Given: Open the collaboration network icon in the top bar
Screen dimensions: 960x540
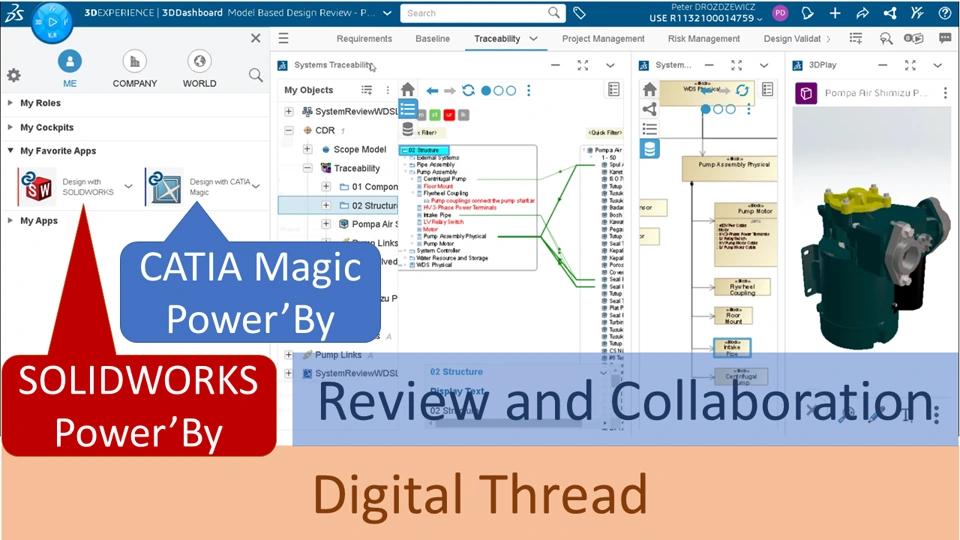Looking at the screenshot, I should click(890, 13).
